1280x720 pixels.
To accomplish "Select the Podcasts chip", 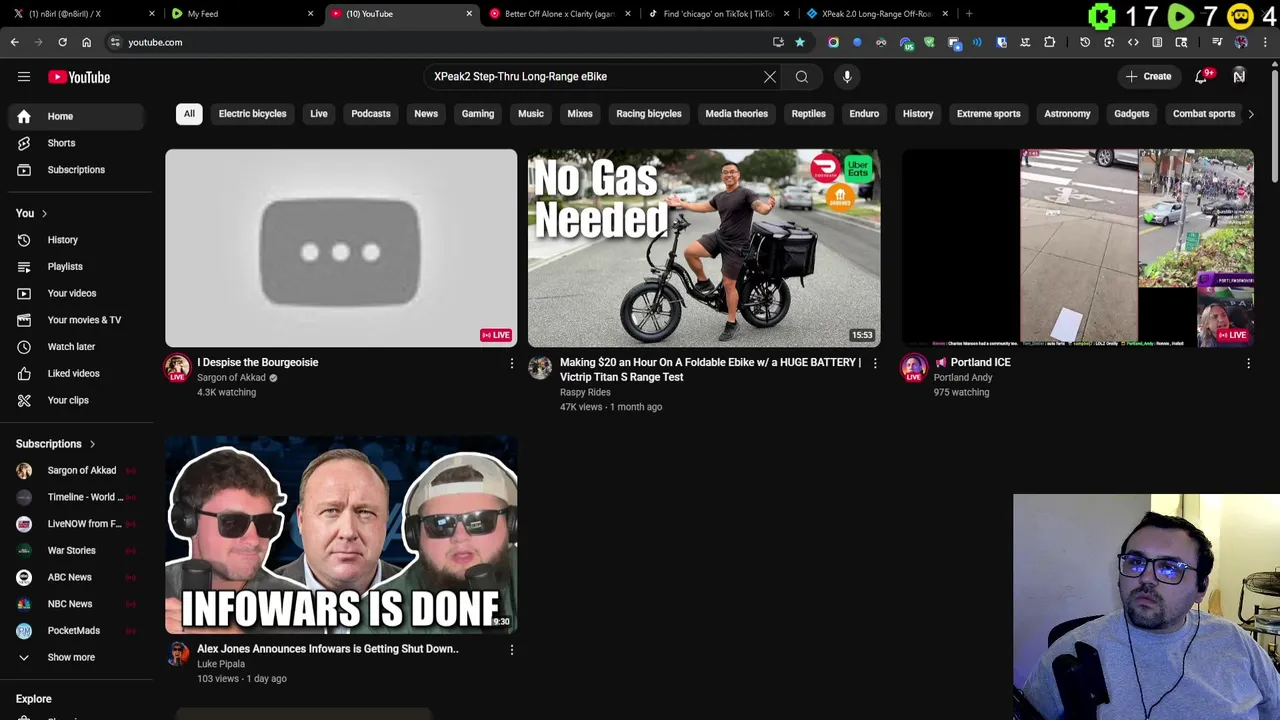I will [371, 114].
